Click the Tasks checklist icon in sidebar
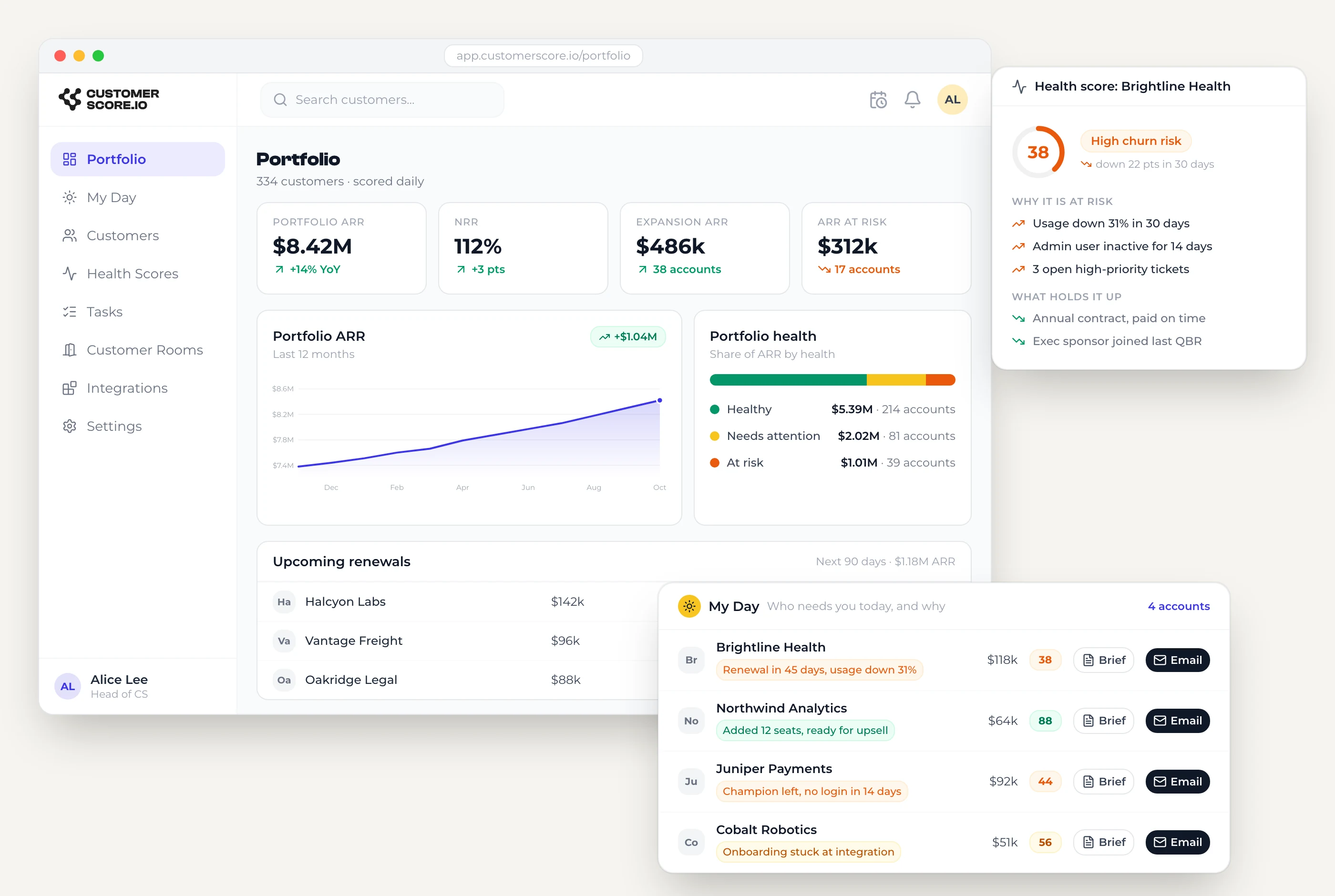 70,311
